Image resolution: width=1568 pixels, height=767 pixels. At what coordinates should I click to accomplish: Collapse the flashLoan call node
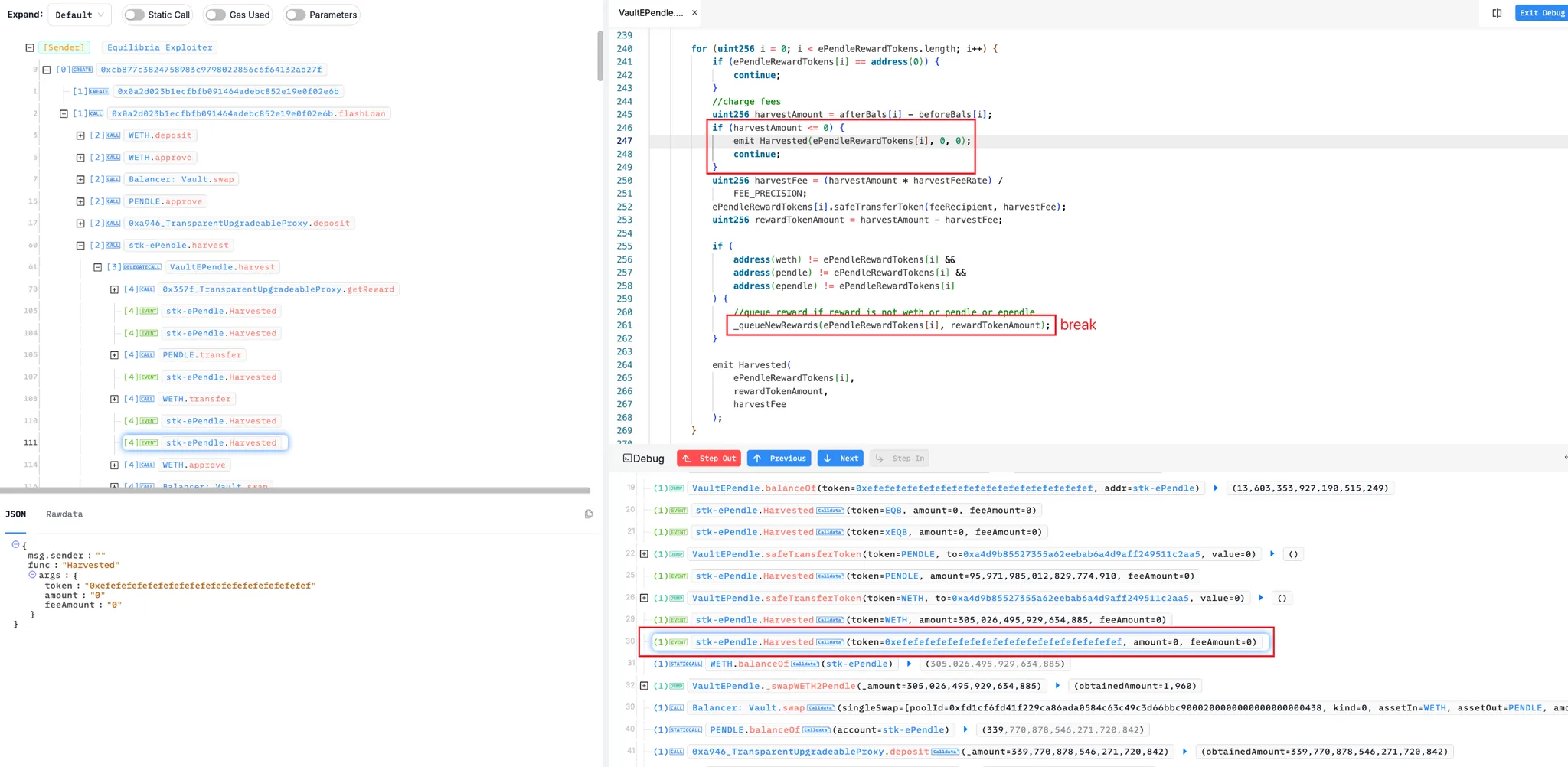click(64, 113)
